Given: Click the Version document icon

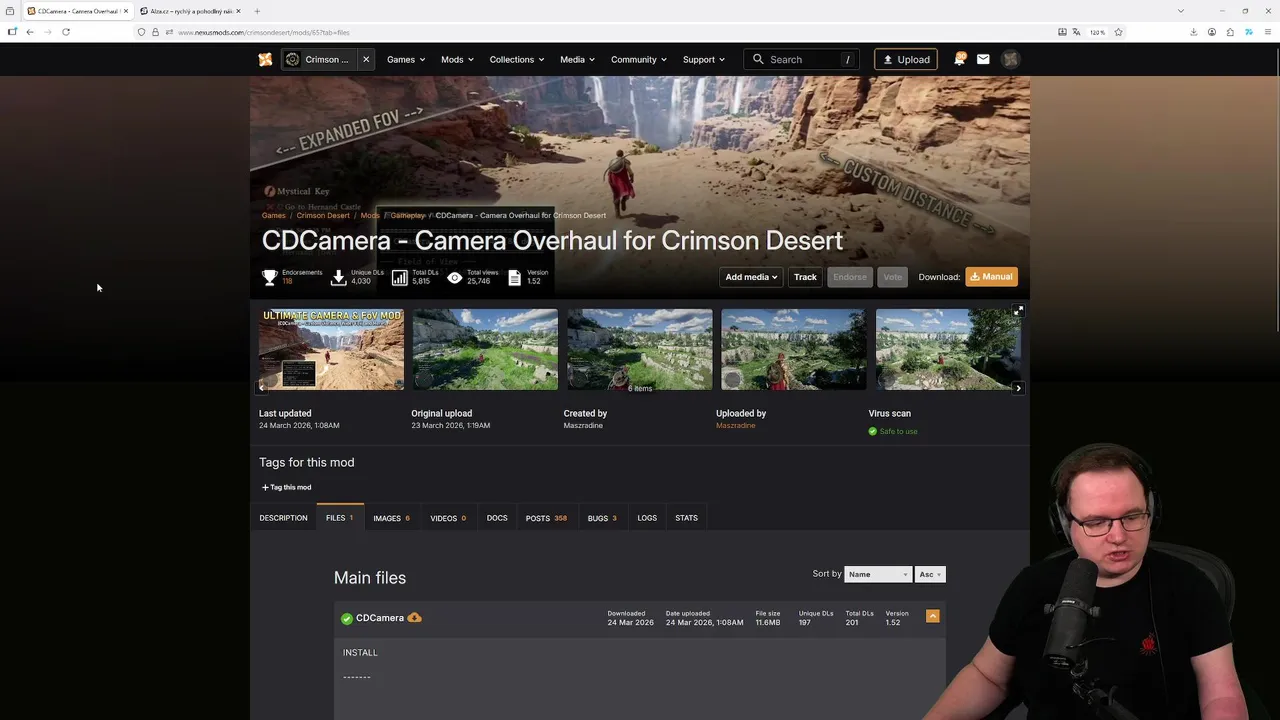Looking at the screenshot, I should [514, 277].
